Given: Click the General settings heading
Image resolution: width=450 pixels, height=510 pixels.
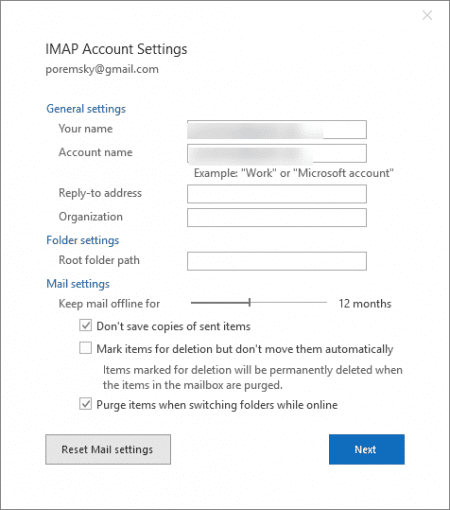Looking at the screenshot, I should [x=86, y=109].
